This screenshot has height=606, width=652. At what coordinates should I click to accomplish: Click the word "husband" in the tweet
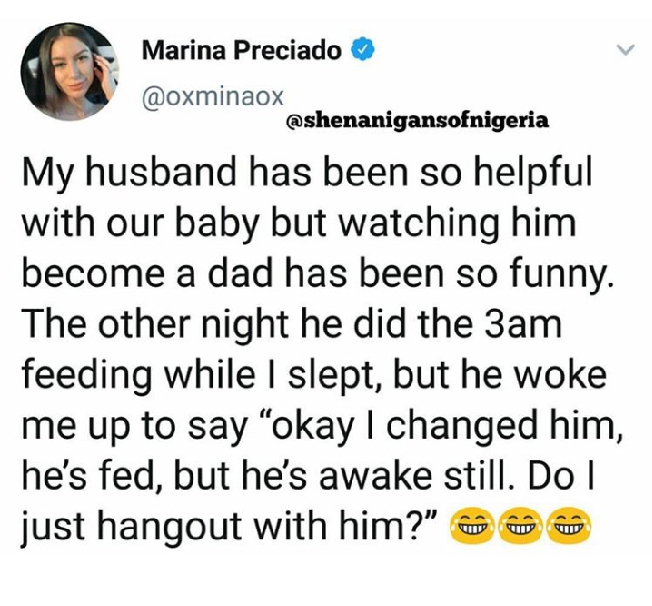(161, 173)
